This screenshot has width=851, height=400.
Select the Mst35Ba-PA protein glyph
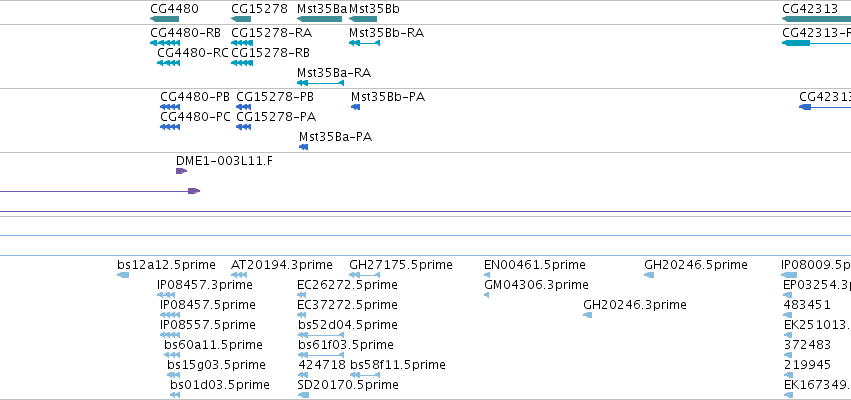click(x=303, y=147)
